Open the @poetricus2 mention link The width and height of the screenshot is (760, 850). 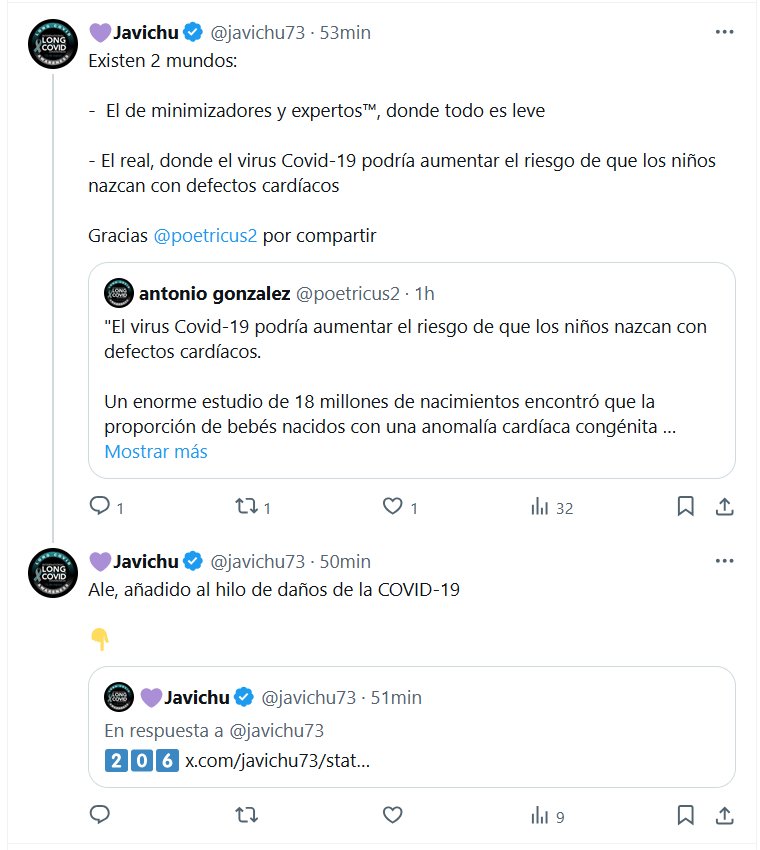click(x=205, y=236)
